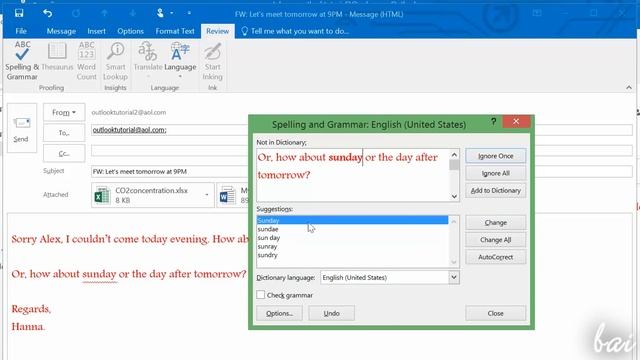Click the Undo arrow in title bar
Viewport: 640px width, 360px height.
48,13
